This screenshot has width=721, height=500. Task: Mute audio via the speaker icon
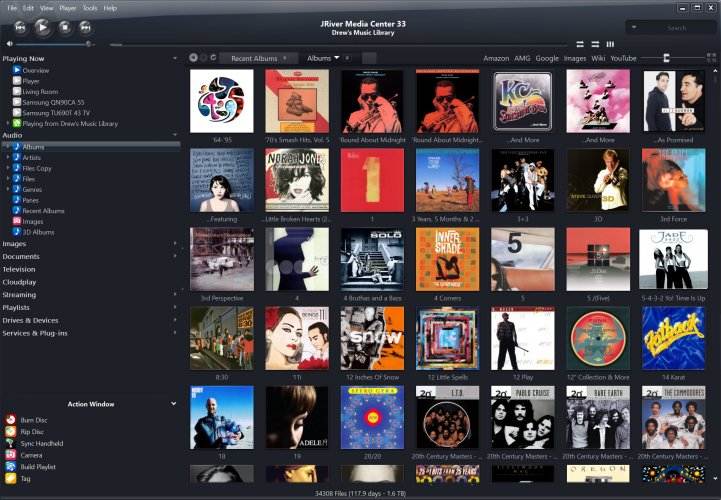coord(10,44)
